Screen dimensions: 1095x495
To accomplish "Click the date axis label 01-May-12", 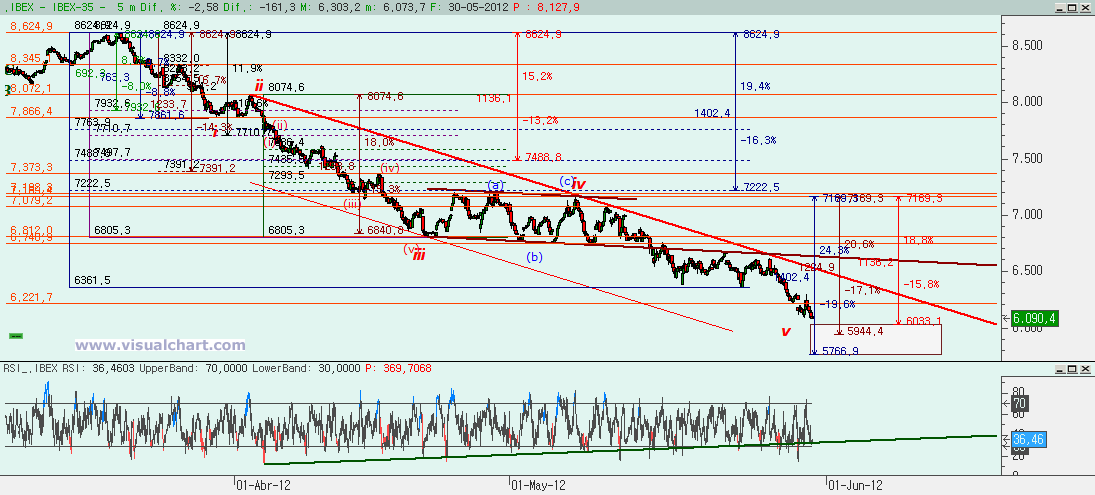I will [536, 485].
